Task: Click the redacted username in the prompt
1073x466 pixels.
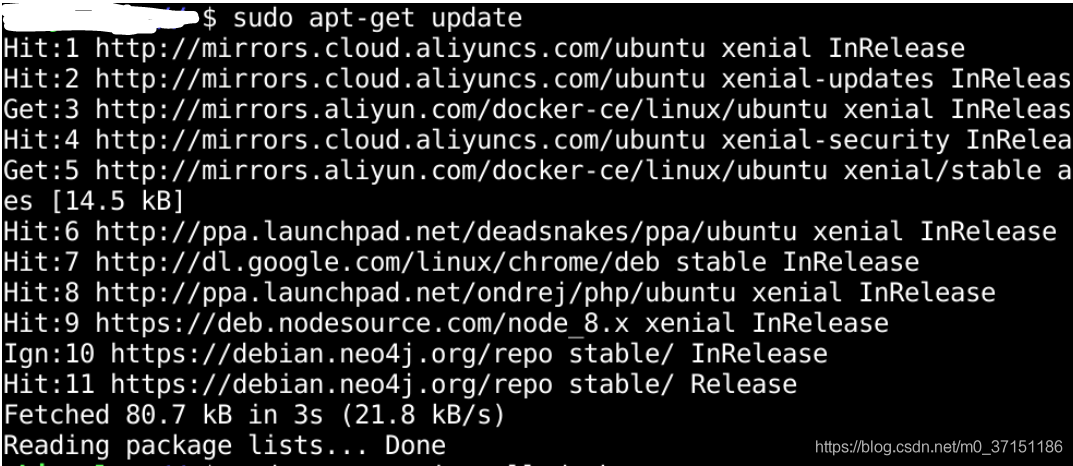Action: [x=100, y=16]
